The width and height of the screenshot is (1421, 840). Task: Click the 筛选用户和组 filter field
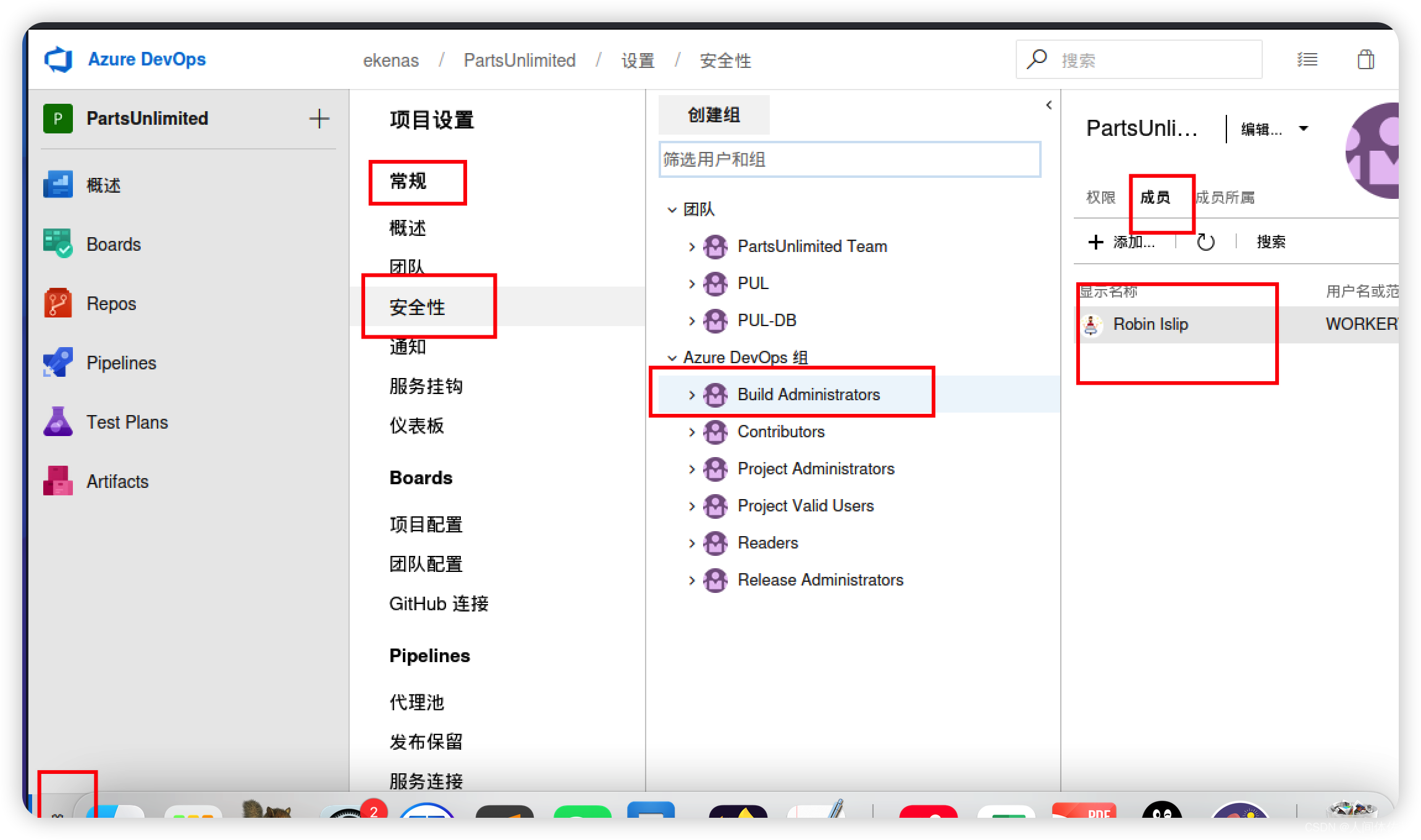click(850, 159)
